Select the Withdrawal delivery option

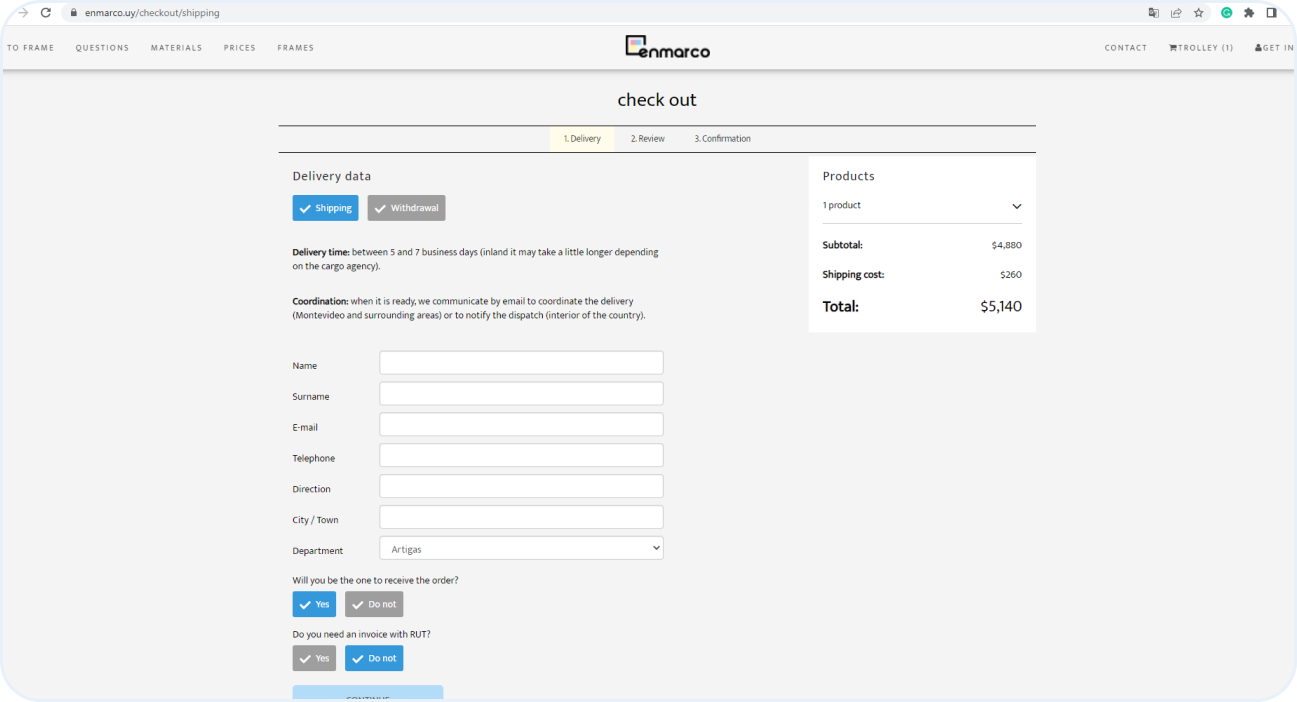[406, 208]
